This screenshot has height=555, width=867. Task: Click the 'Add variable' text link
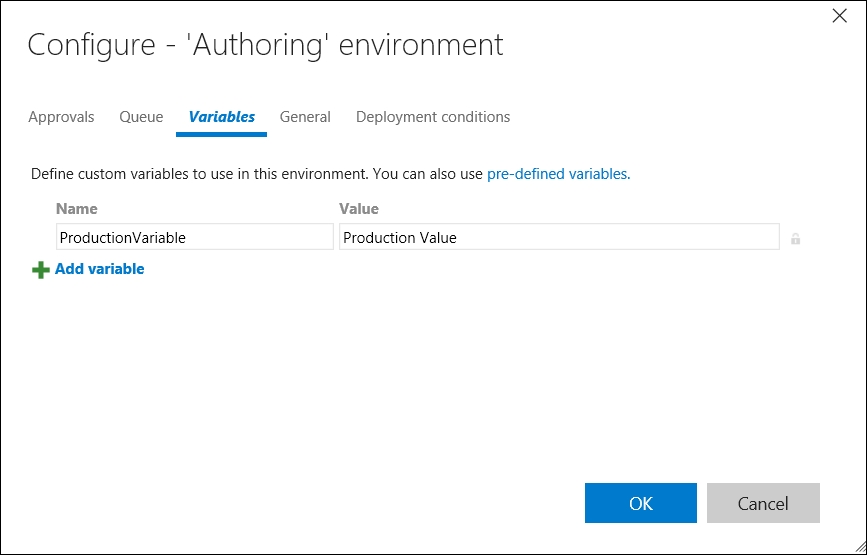pyautogui.click(x=99, y=269)
